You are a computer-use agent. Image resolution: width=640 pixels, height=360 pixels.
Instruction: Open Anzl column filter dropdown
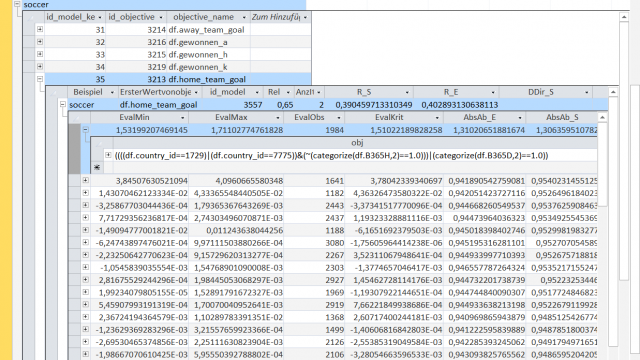point(319,92)
